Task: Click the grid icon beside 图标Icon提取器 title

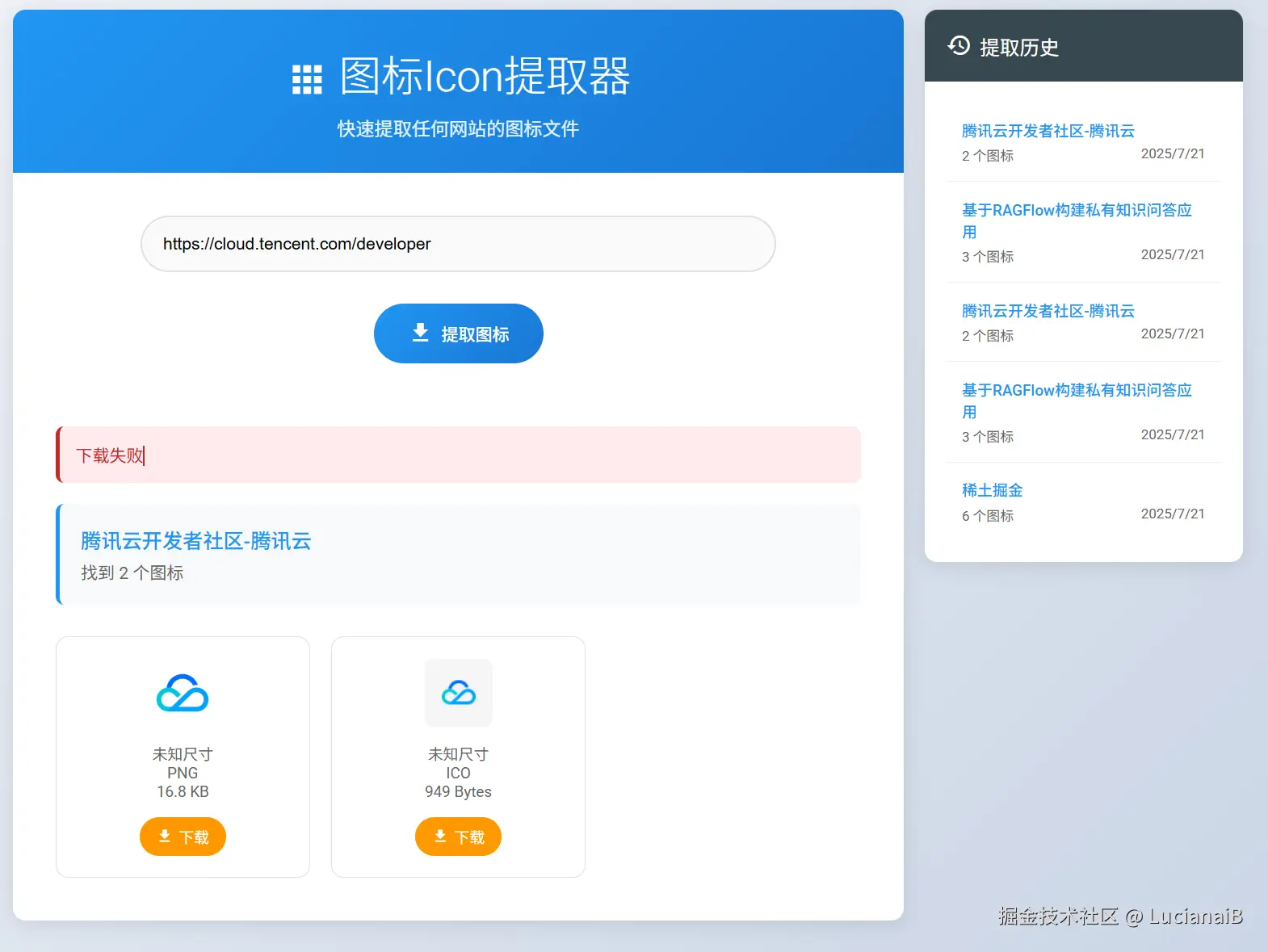Action: 307,80
